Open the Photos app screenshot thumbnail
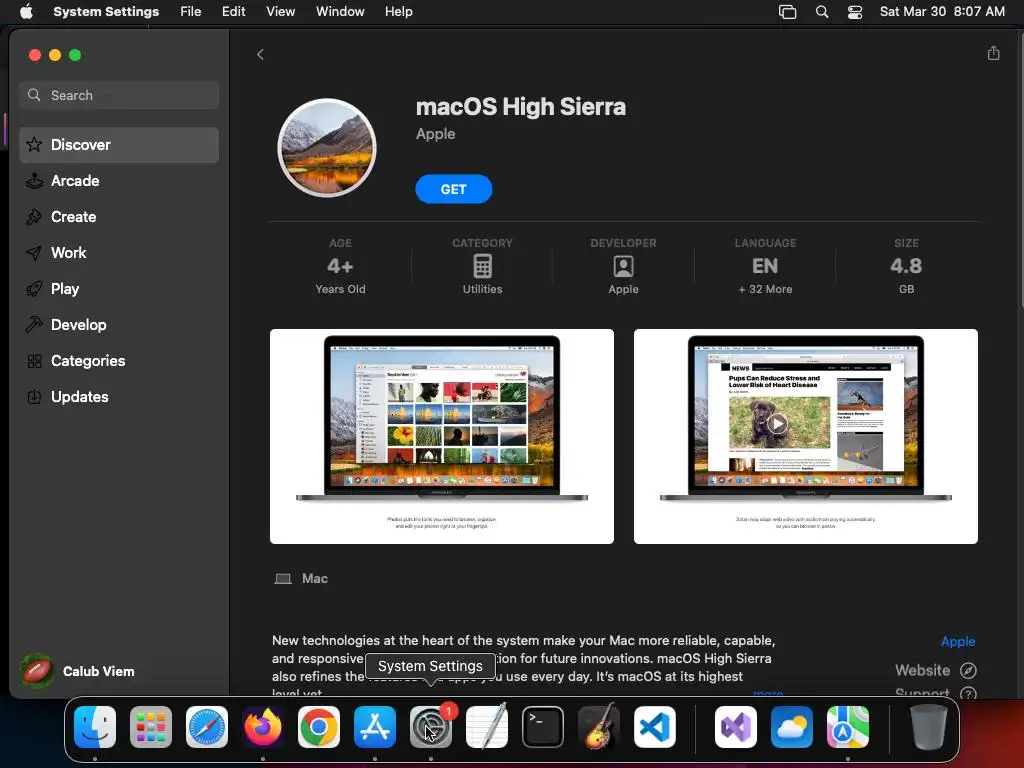The height and width of the screenshot is (768, 1024). [441, 436]
